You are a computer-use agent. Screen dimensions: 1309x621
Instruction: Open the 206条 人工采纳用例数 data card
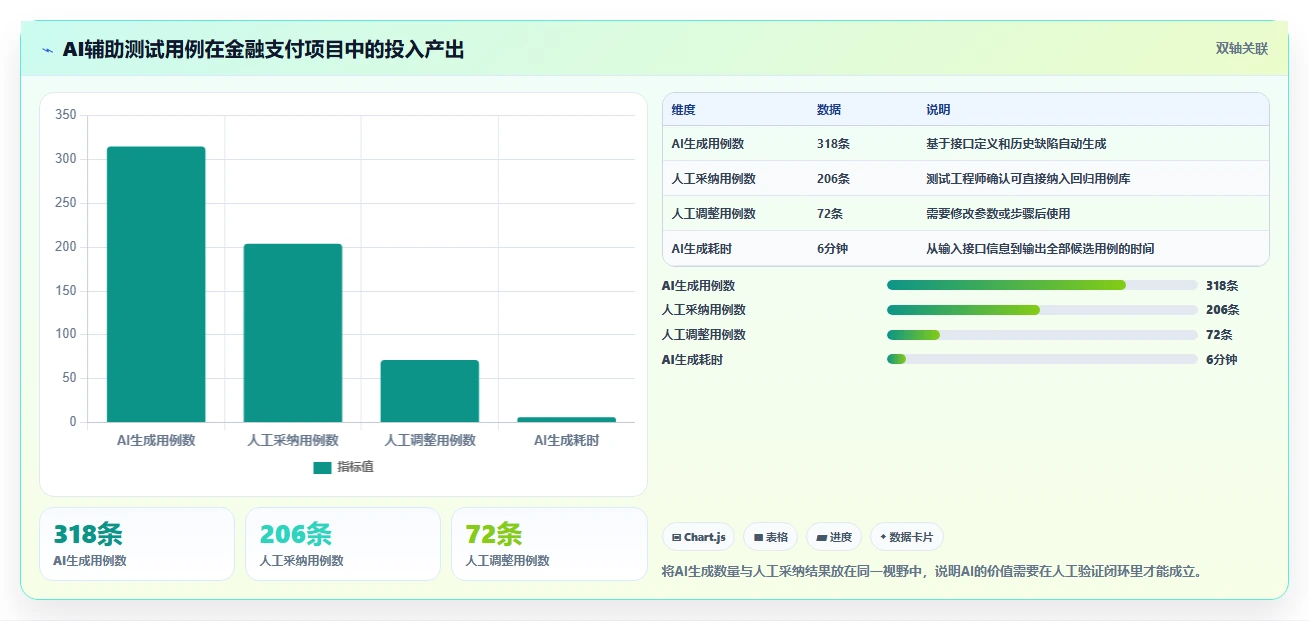[x=343, y=544]
